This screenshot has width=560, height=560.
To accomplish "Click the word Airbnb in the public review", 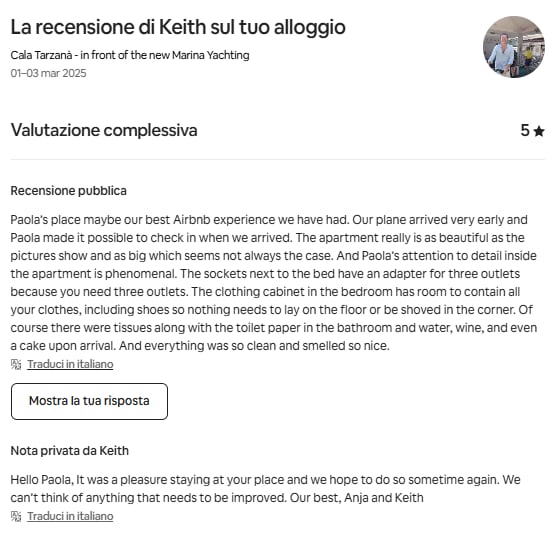I will click(x=192, y=220).
